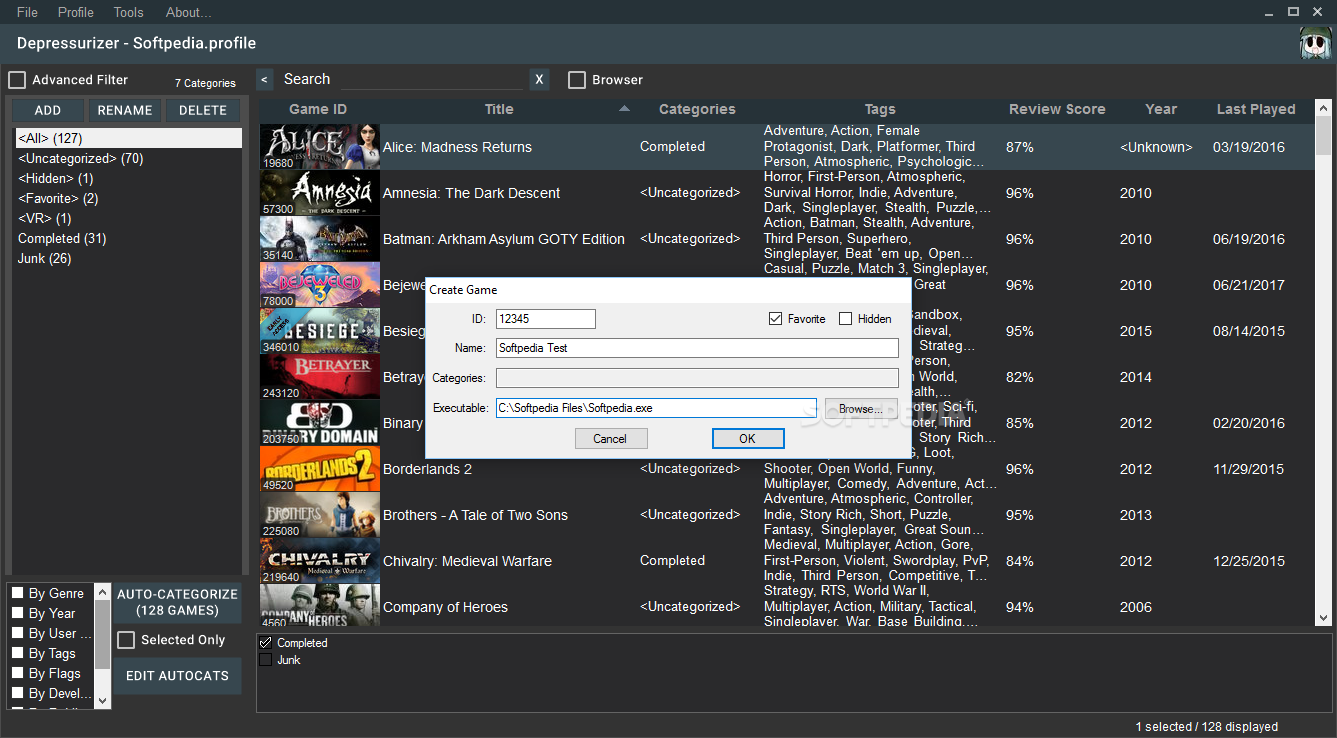
Task: Uncheck Favorite in Create Game dialog
Action: (x=775, y=319)
